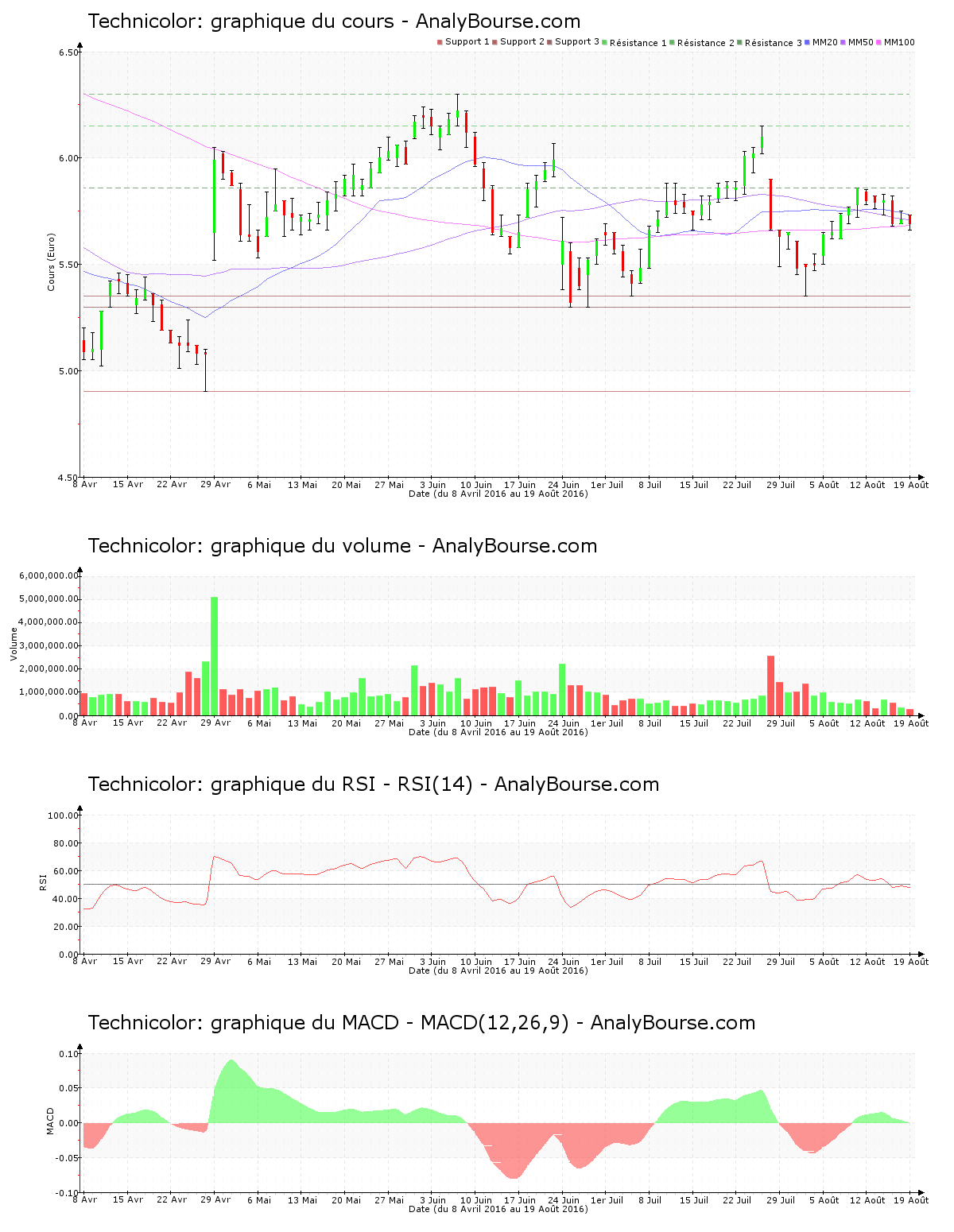Screen dimensions: 954x1232
Task: Click the 5.50 value on price axis
Action: click(68, 265)
